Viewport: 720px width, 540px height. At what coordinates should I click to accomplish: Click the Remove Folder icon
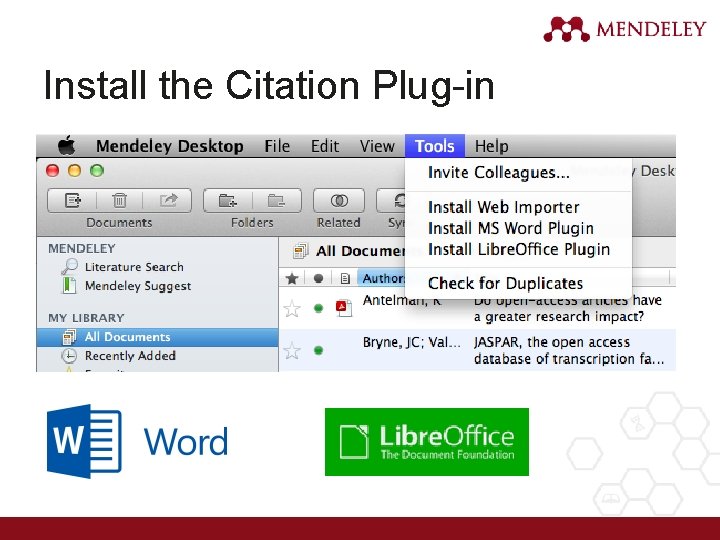click(x=276, y=200)
